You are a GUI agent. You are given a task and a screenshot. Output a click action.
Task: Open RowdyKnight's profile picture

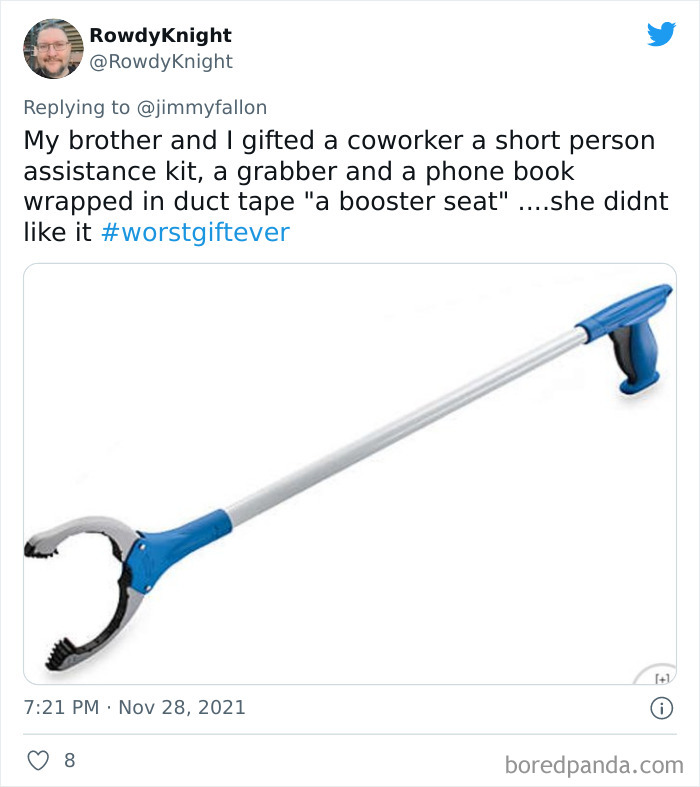tap(53, 49)
